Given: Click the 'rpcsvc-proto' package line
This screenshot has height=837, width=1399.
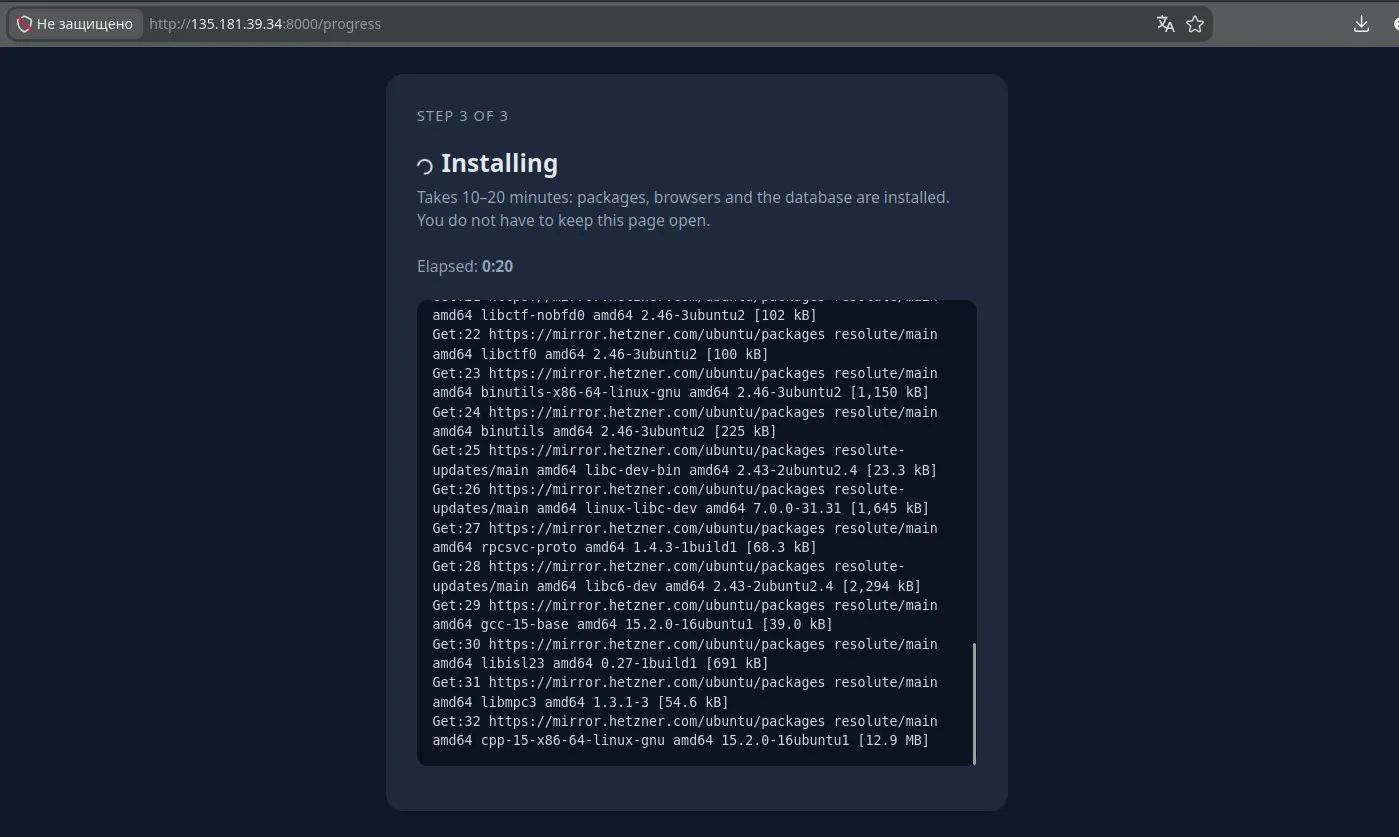Looking at the screenshot, I should (x=624, y=547).
